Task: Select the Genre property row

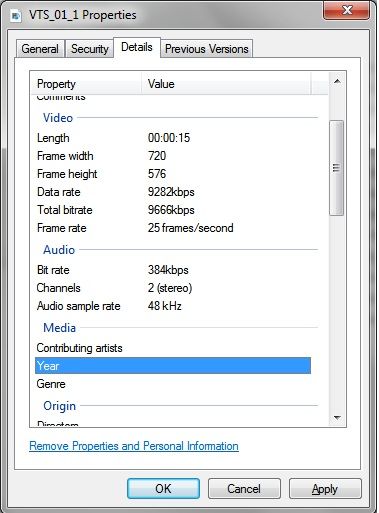Action: (173, 384)
